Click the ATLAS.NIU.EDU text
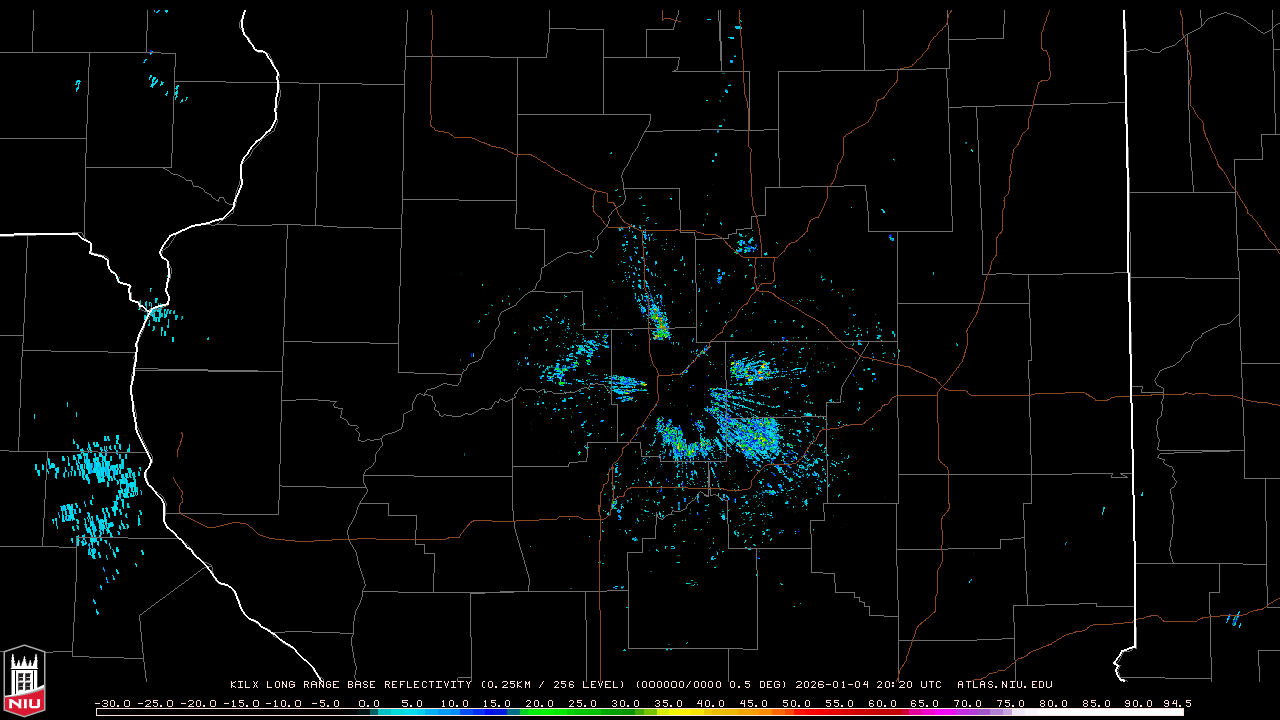This screenshot has width=1280, height=720. (x=1004, y=685)
